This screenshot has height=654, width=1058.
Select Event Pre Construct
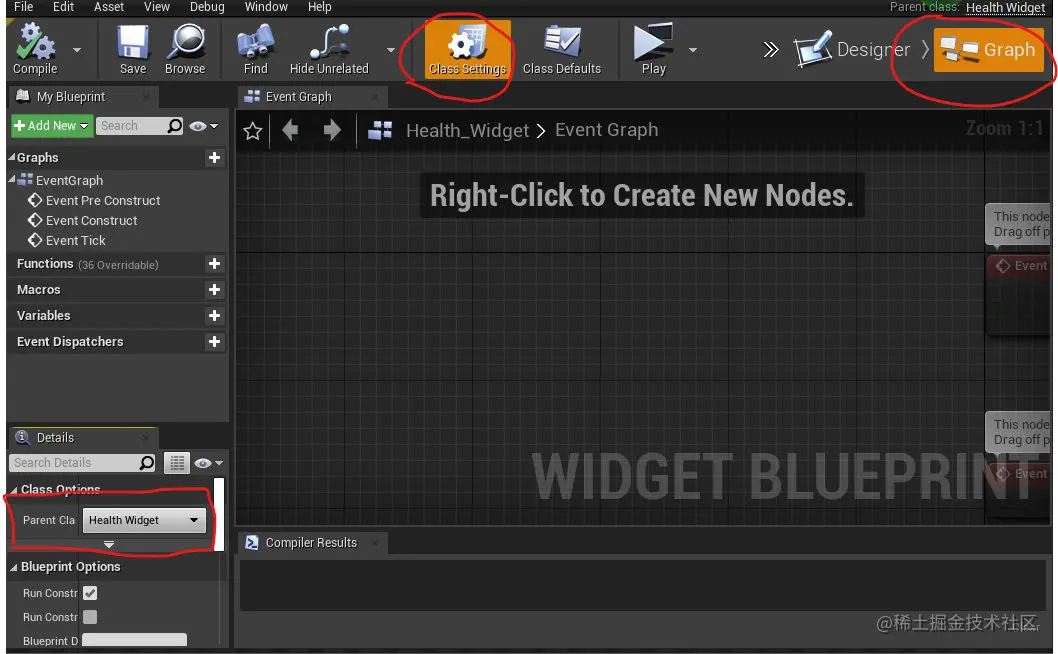pyautogui.click(x=93, y=200)
